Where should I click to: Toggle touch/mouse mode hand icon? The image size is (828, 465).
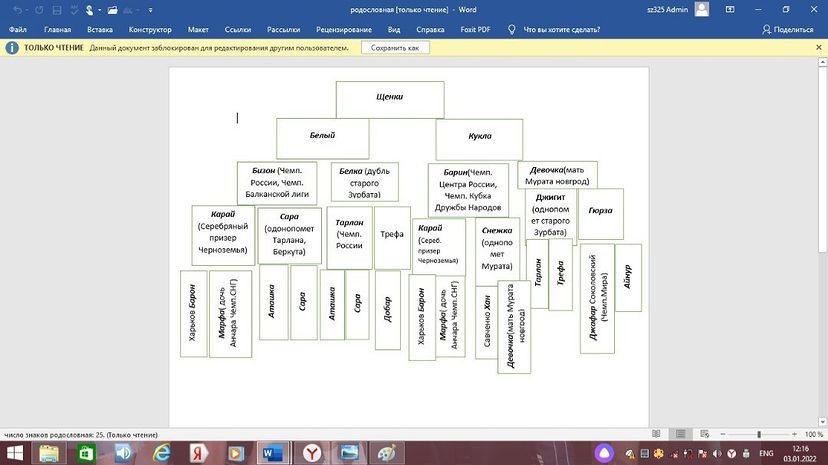[x=90, y=10]
